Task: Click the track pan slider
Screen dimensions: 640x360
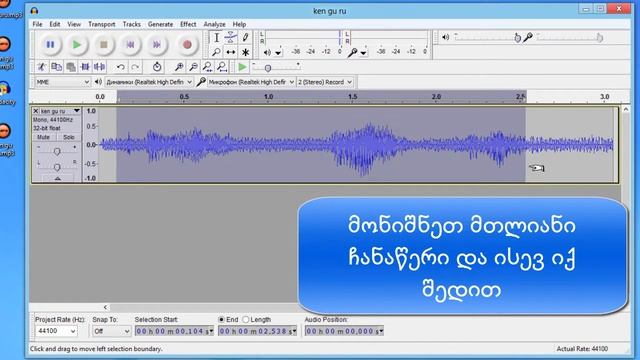Action: click(57, 167)
